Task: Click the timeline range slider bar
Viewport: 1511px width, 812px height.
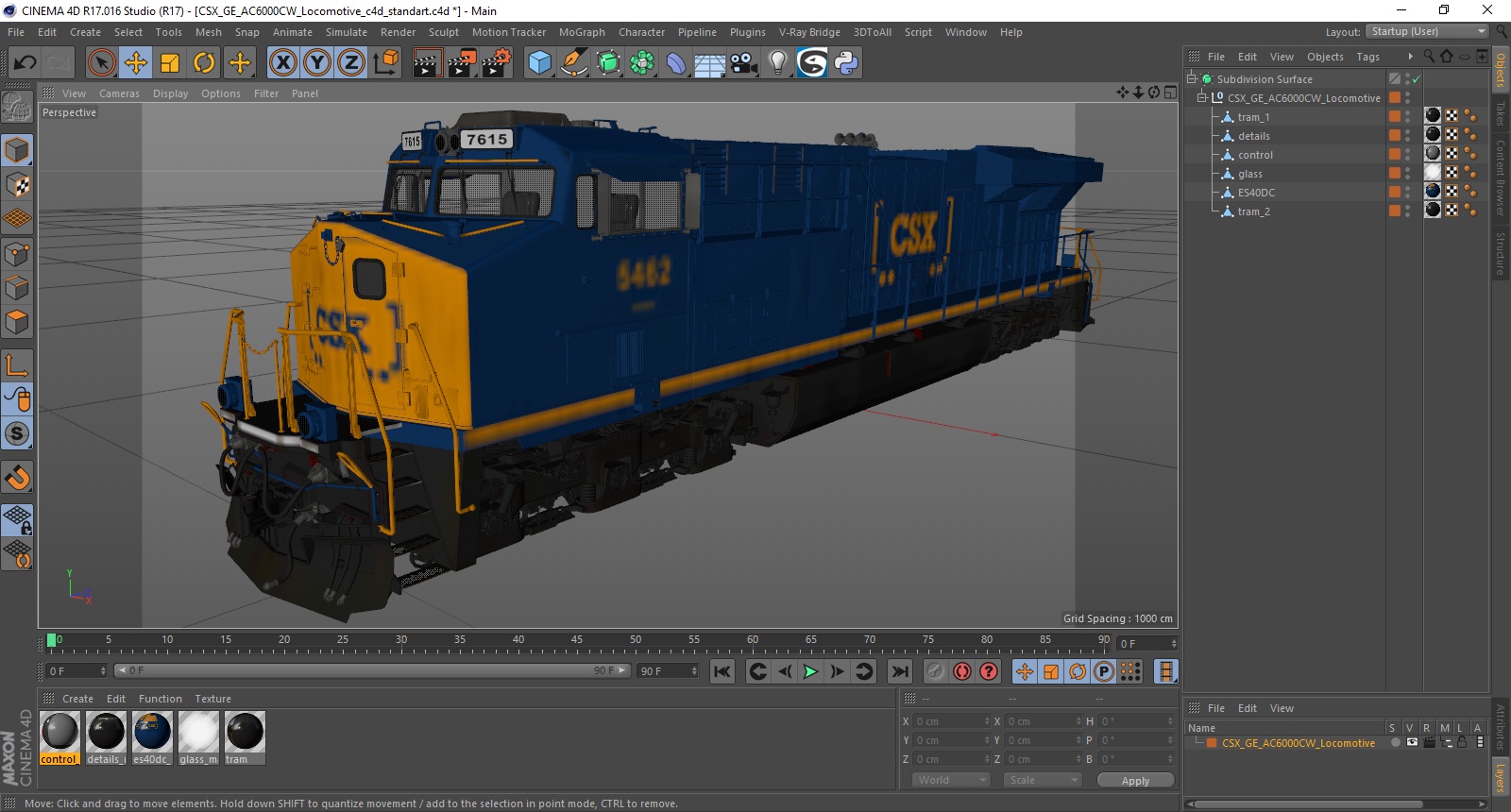Action: [373, 670]
